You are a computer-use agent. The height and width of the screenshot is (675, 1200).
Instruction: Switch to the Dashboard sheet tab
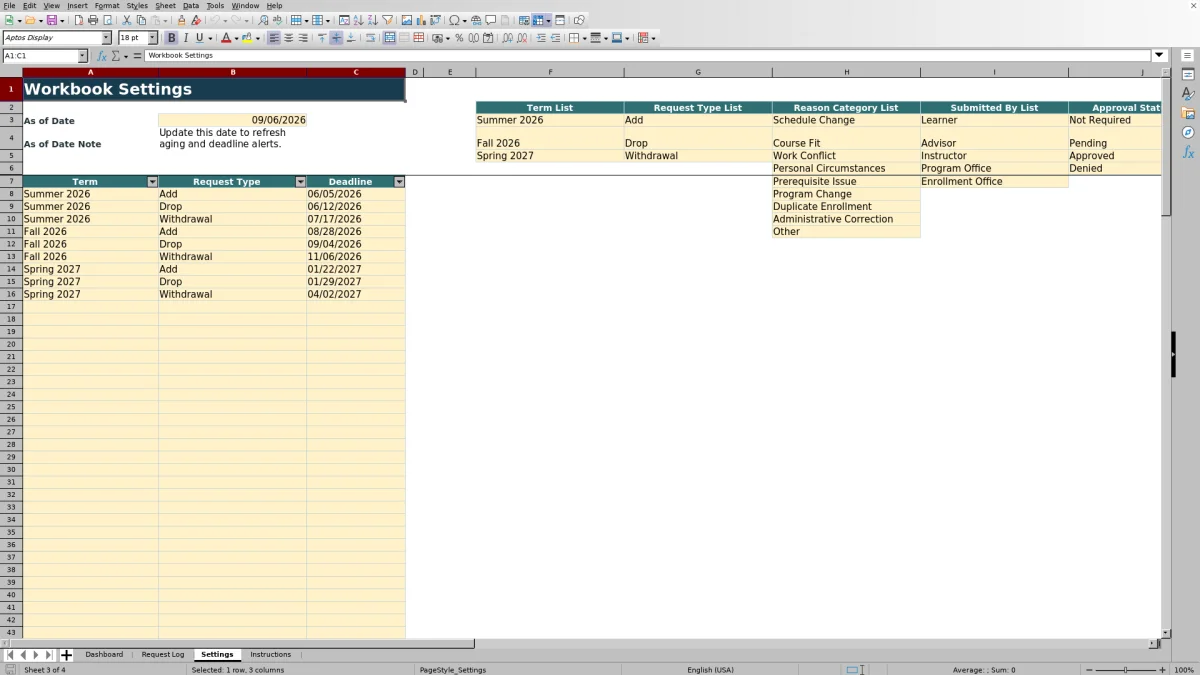(x=104, y=655)
